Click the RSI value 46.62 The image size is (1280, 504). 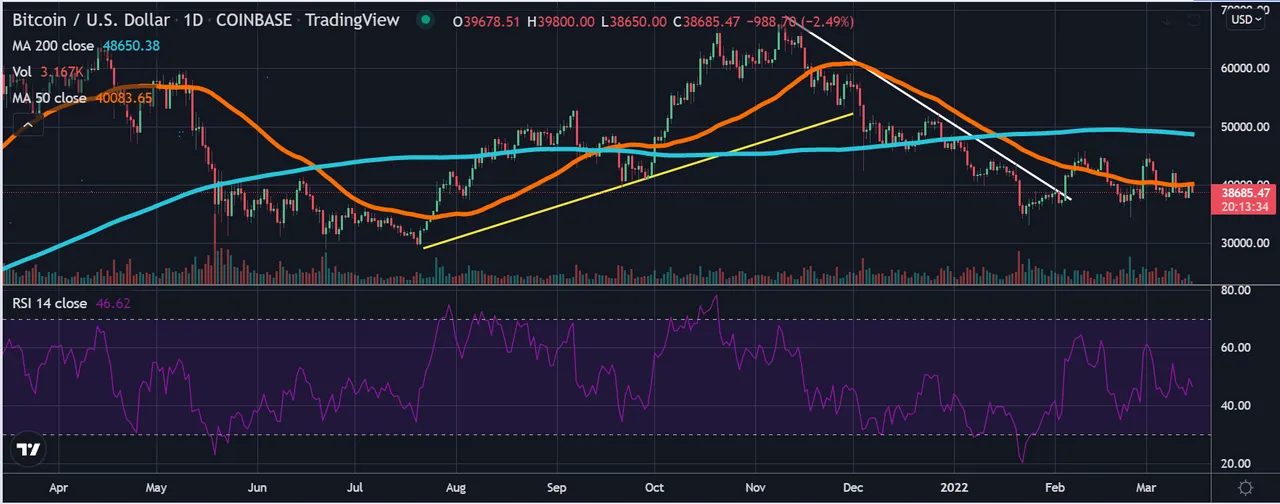pyautogui.click(x=111, y=303)
